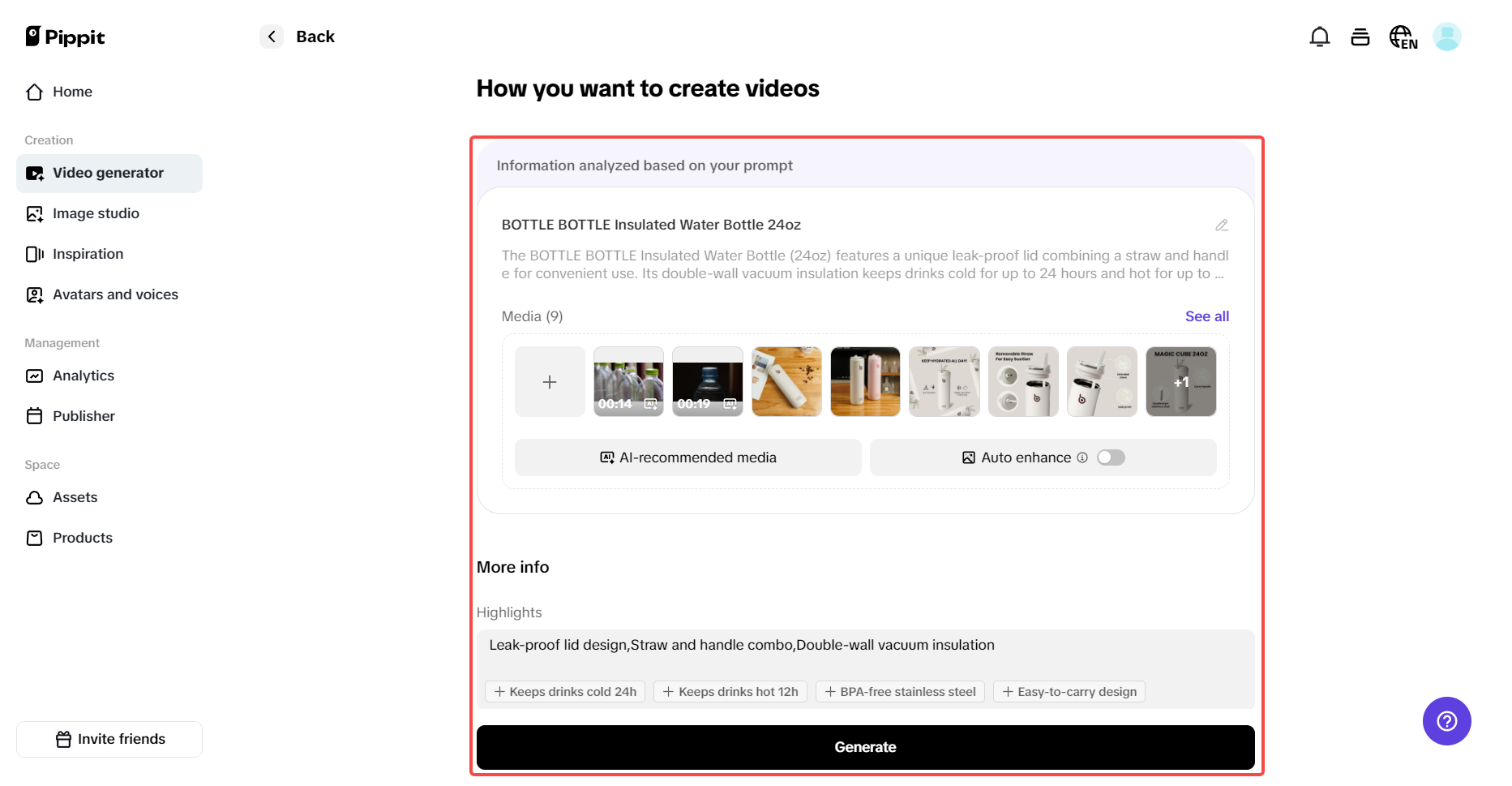Click the add media plus tile
This screenshot has height=786, width=1512.
click(x=550, y=382)
